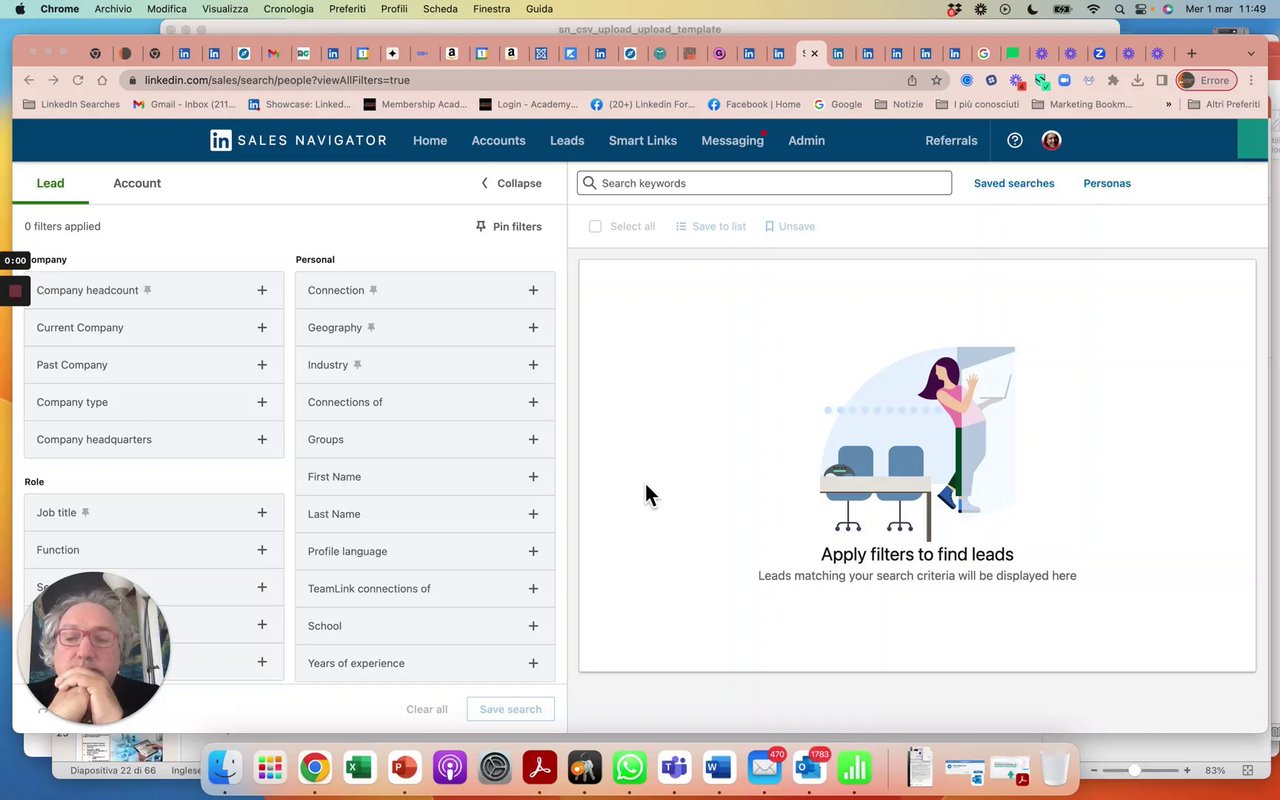Launch Microsoft Excel from the Dock
Image resolution: width=1280 pixels, height=800 pixels.
359,768
